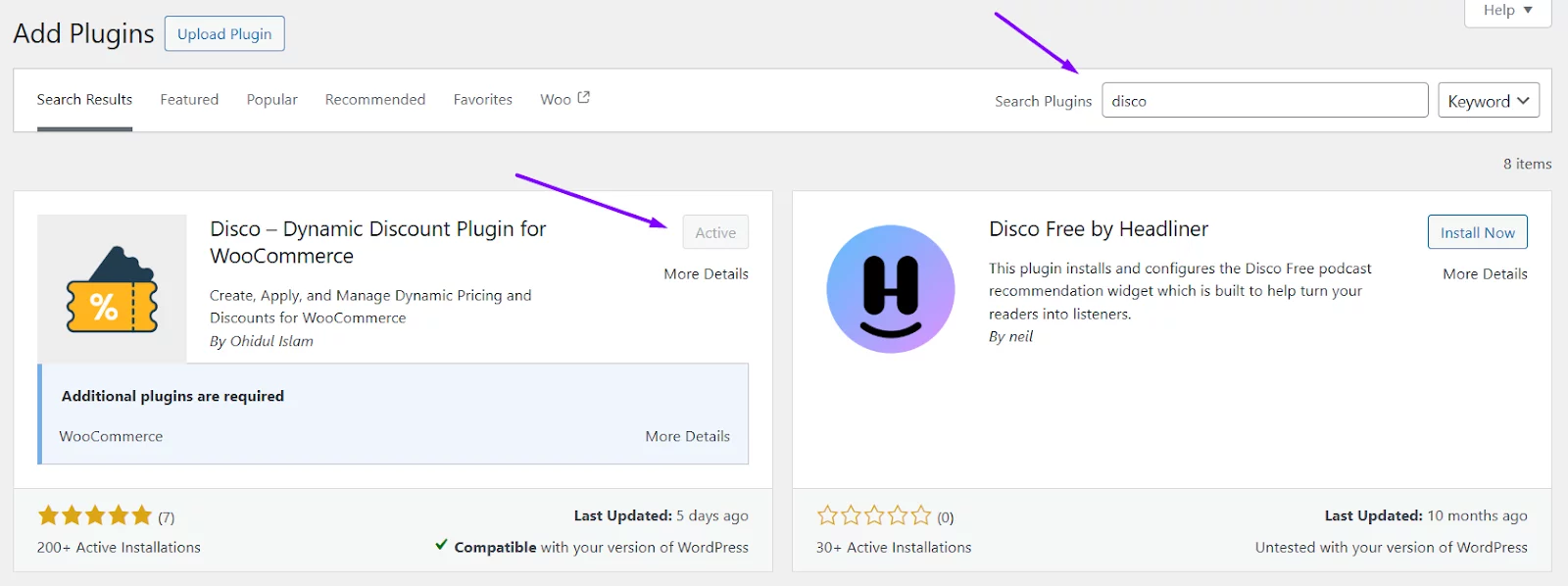Image resolution: width=1568 pixels, height=586 pixels.
Task: Click "Last Updated: 5 days ago" text
Action: point(661,516)
